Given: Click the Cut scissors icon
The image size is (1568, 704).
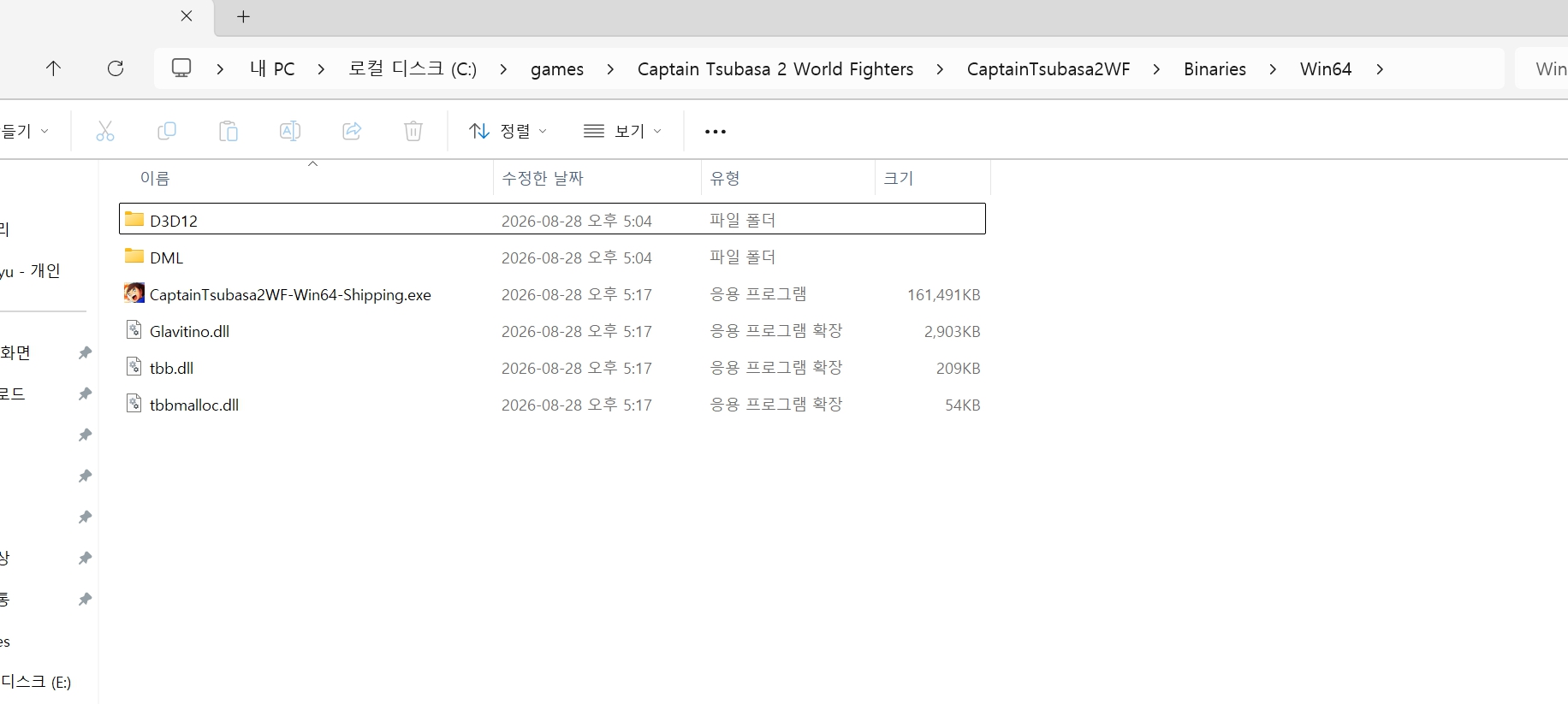Looking at the screenshot, I should (105, 131).
